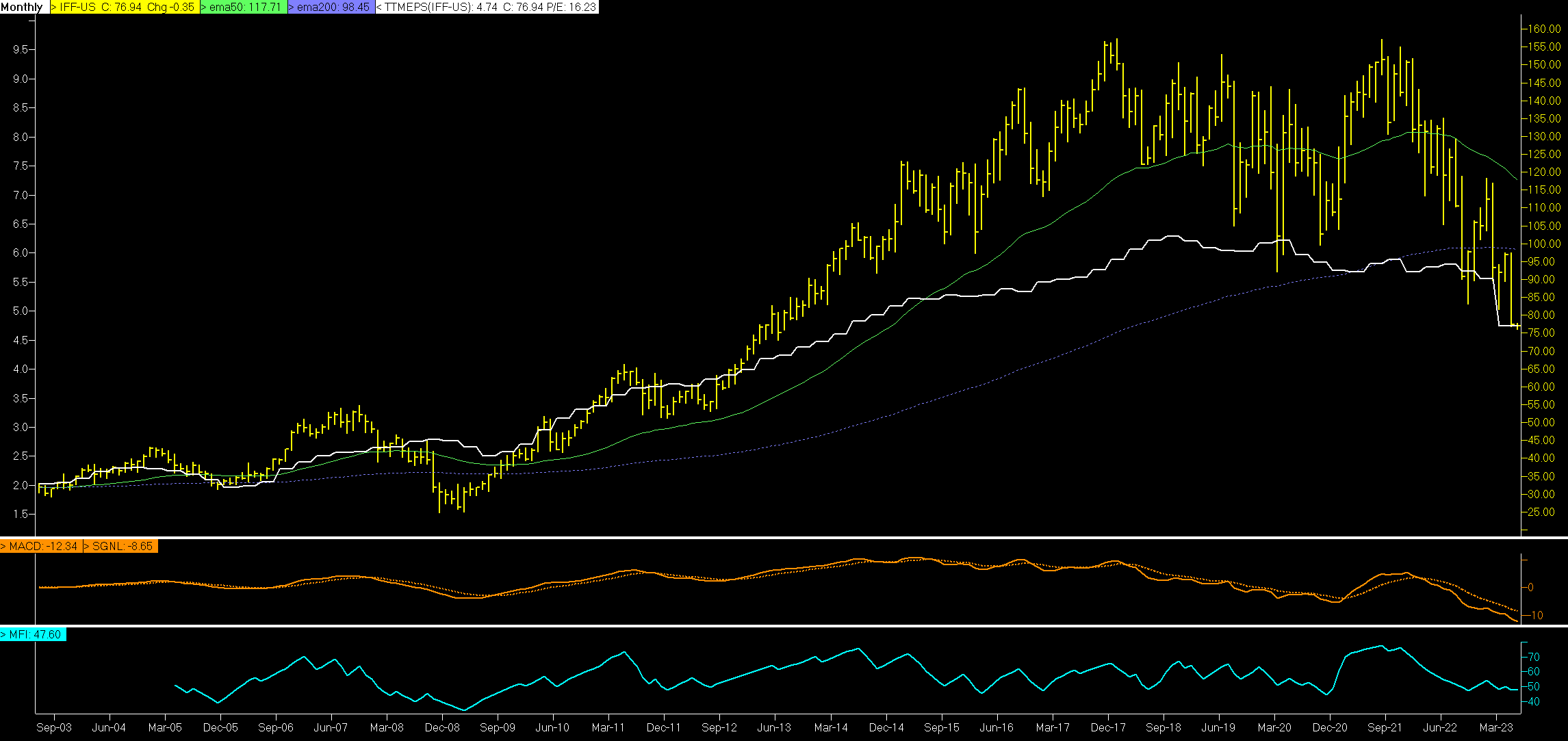The height and width of the screenshot is (741, 1568).
Task: Click the Mar-20 date axis label
Action: tap(1274, 727)
